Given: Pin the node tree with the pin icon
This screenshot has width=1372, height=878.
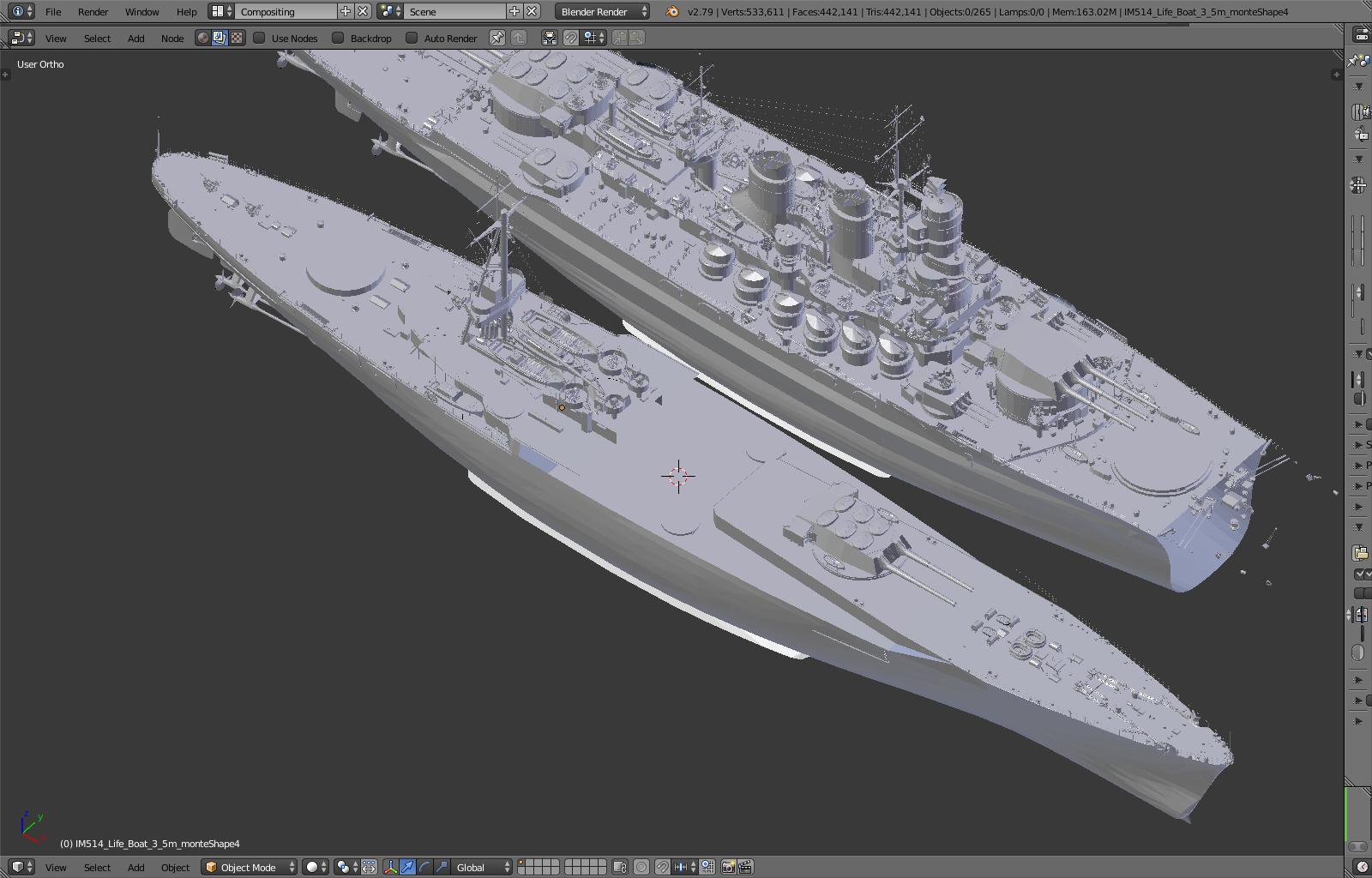Looking at the screenshot, I should tap(496, 38).
